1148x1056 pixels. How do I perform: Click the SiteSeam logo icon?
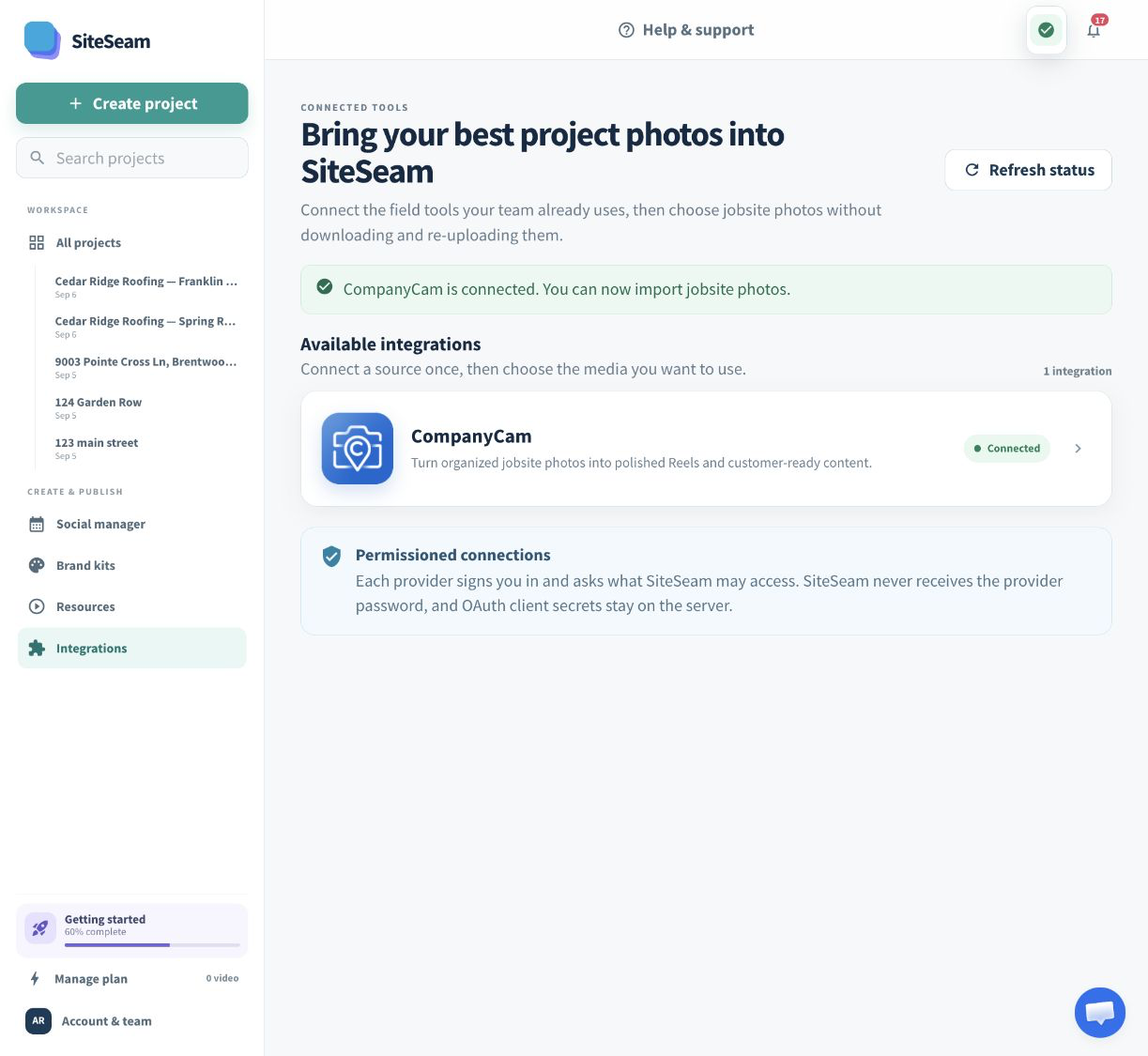[42, 40]
